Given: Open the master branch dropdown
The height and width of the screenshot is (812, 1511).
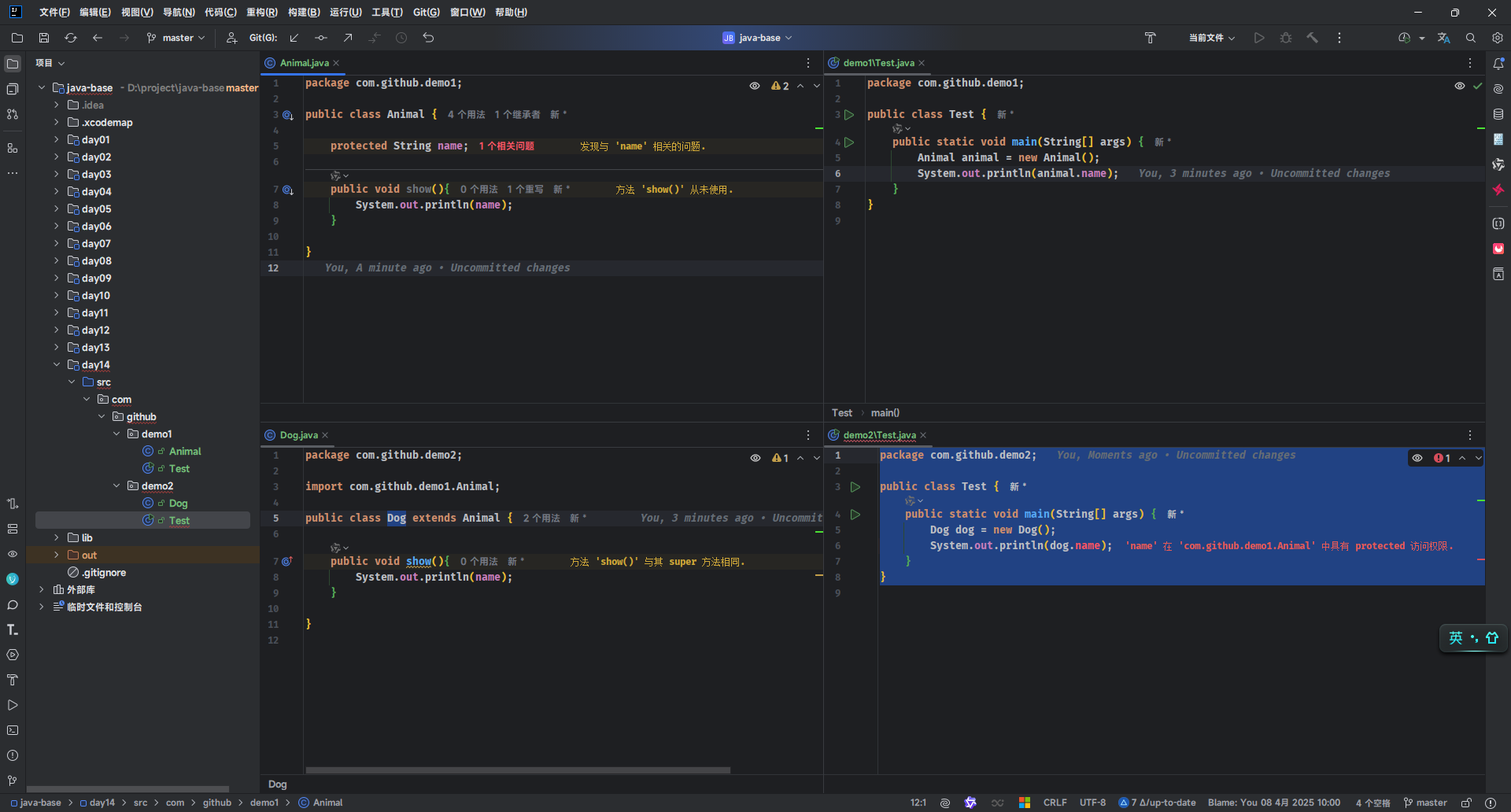Looking at the screenshot, I should click(177, 38).
